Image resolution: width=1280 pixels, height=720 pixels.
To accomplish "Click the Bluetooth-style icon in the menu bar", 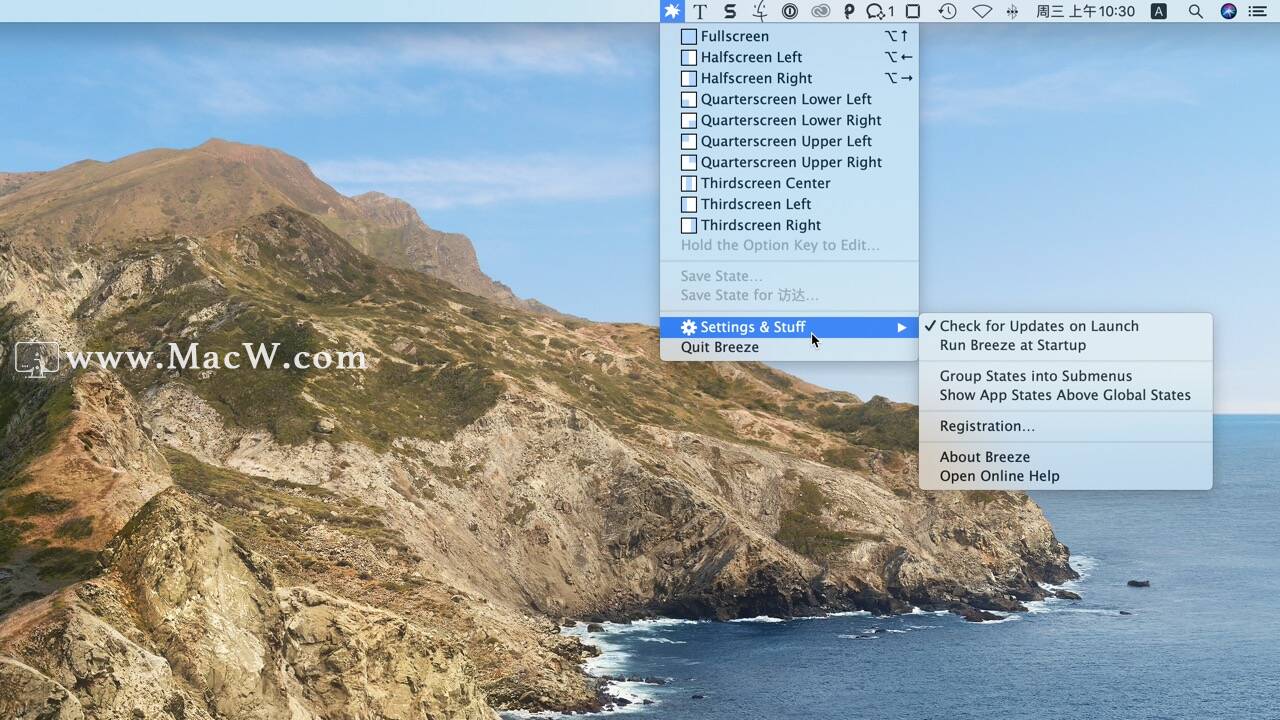I will (x=1012, y=11).
